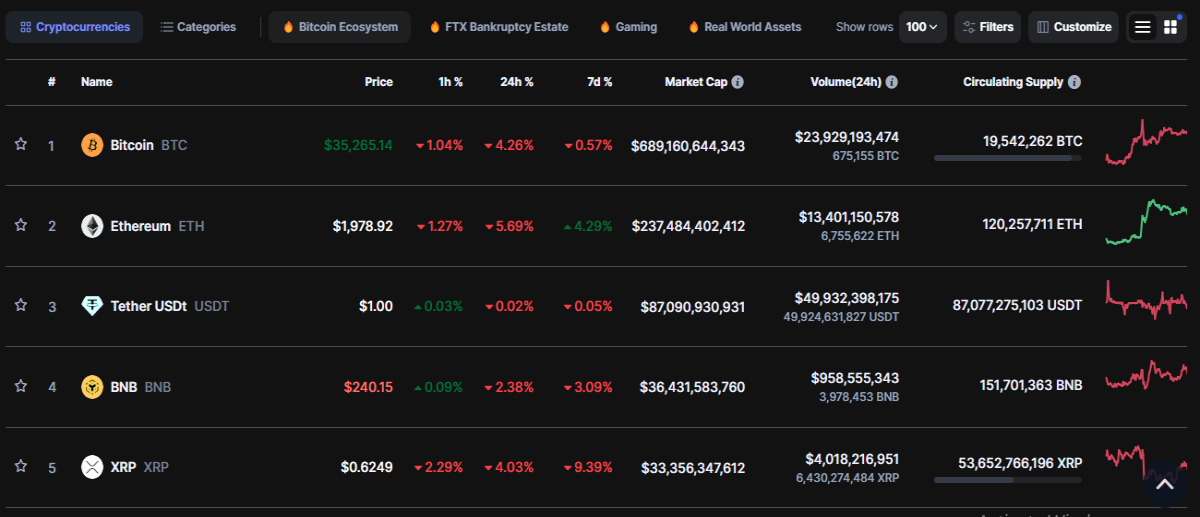
Task: Click the Real World Assets flame icon
Action: [x=693, y=27]
